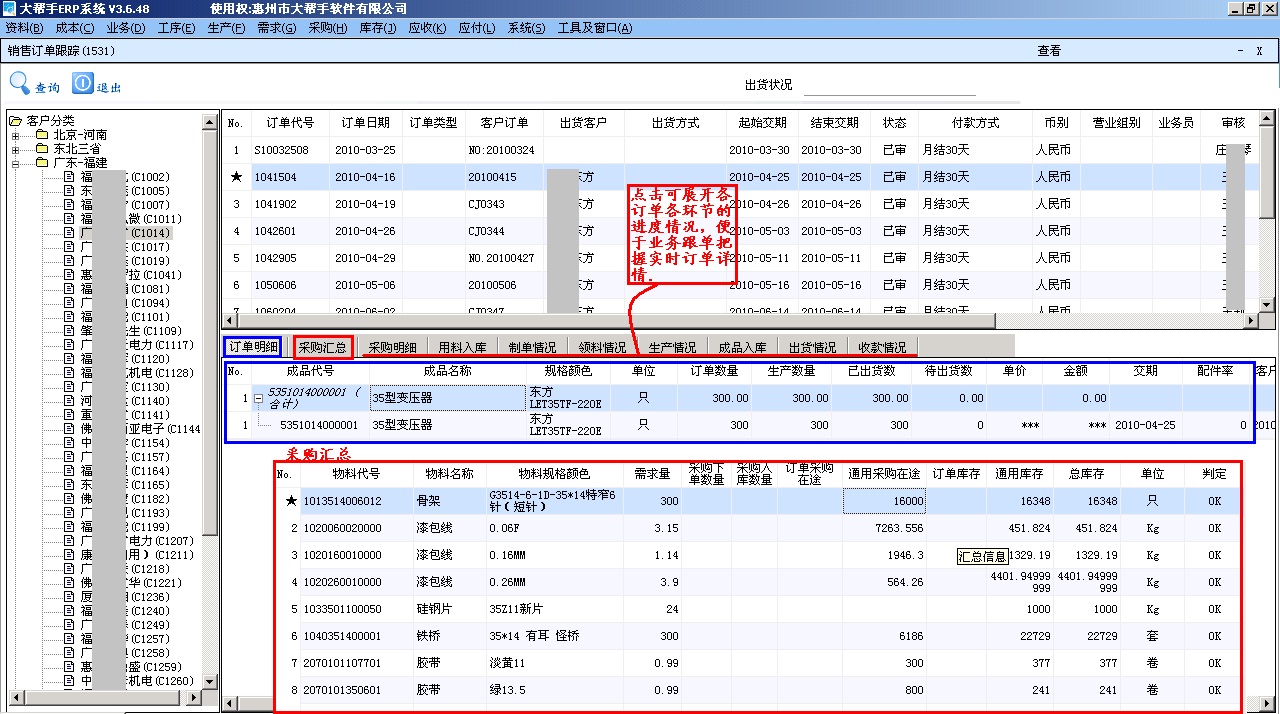Click the 订单代号 column header
The height and width of the screenshot is (714, 1280).
290,123
